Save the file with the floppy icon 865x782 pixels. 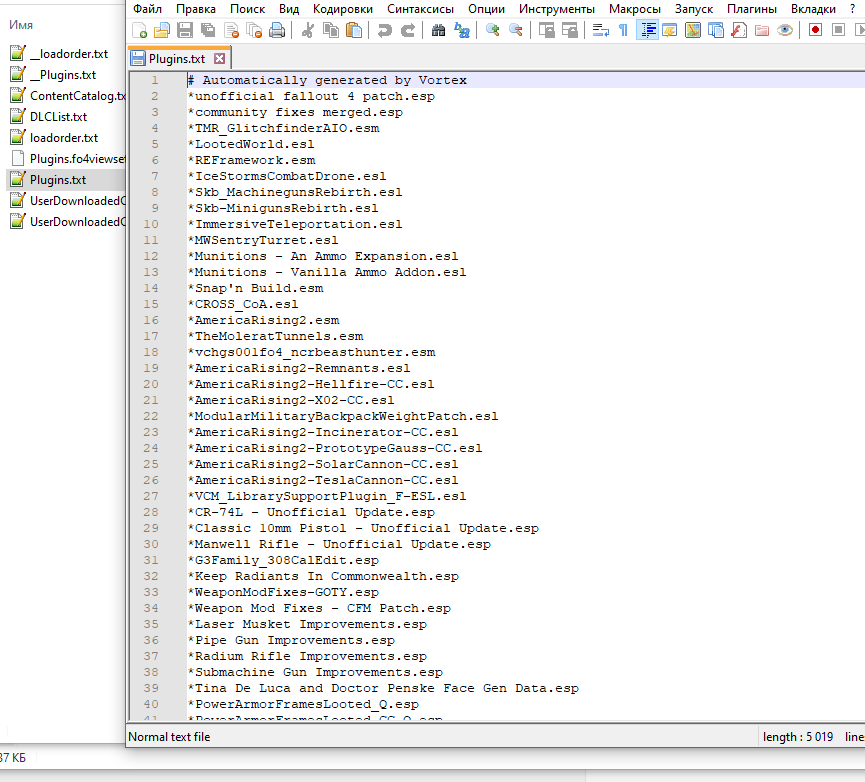(185, 30)
